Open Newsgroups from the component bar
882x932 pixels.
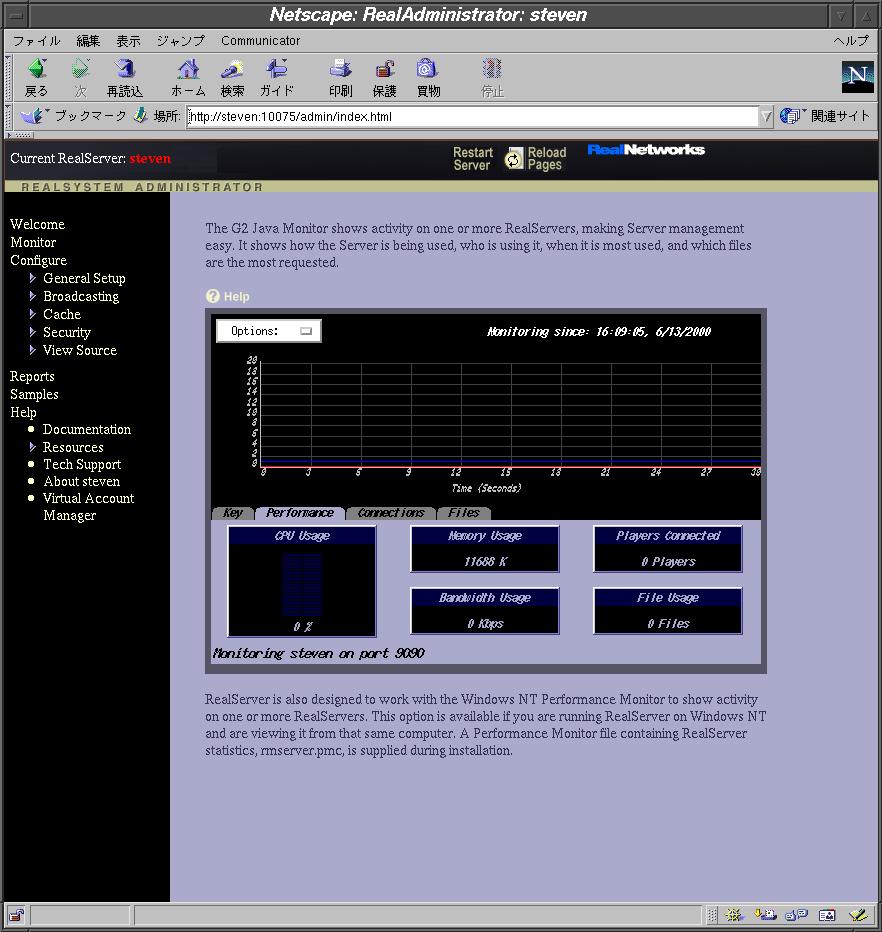(x=796, y=915)
